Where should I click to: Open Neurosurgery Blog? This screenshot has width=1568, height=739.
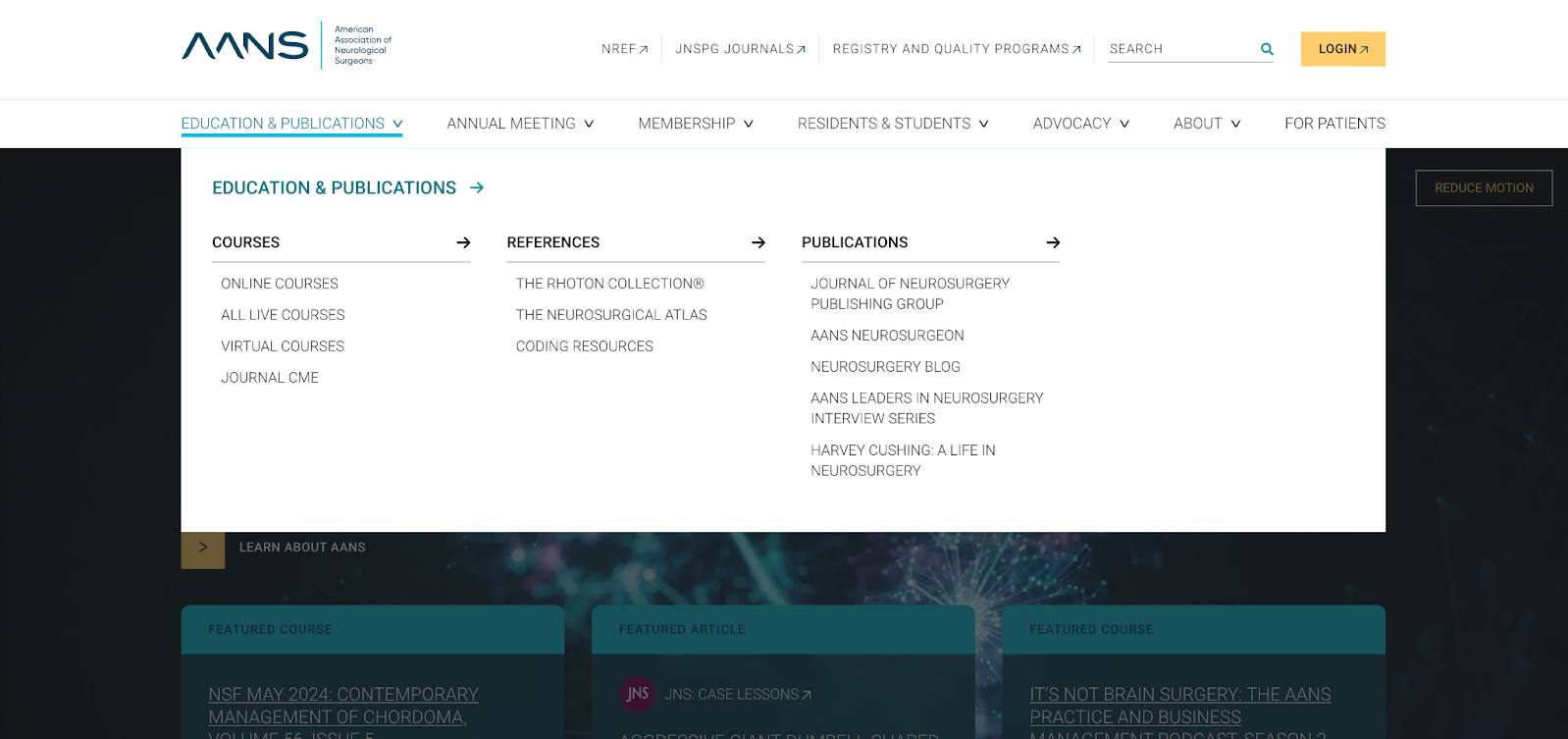click(x=885, y=367)
